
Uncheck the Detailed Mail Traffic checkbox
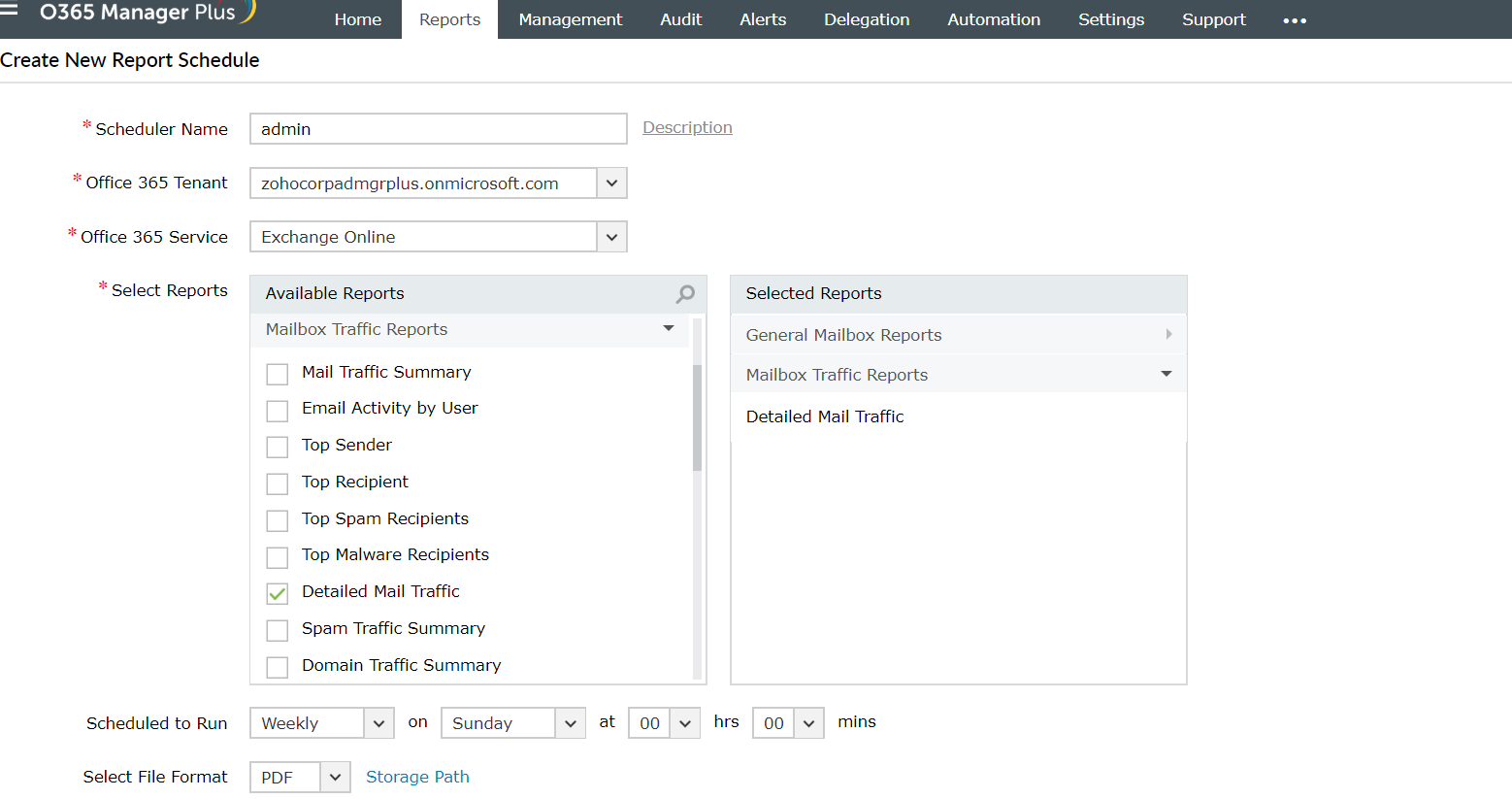click(278, 593)
